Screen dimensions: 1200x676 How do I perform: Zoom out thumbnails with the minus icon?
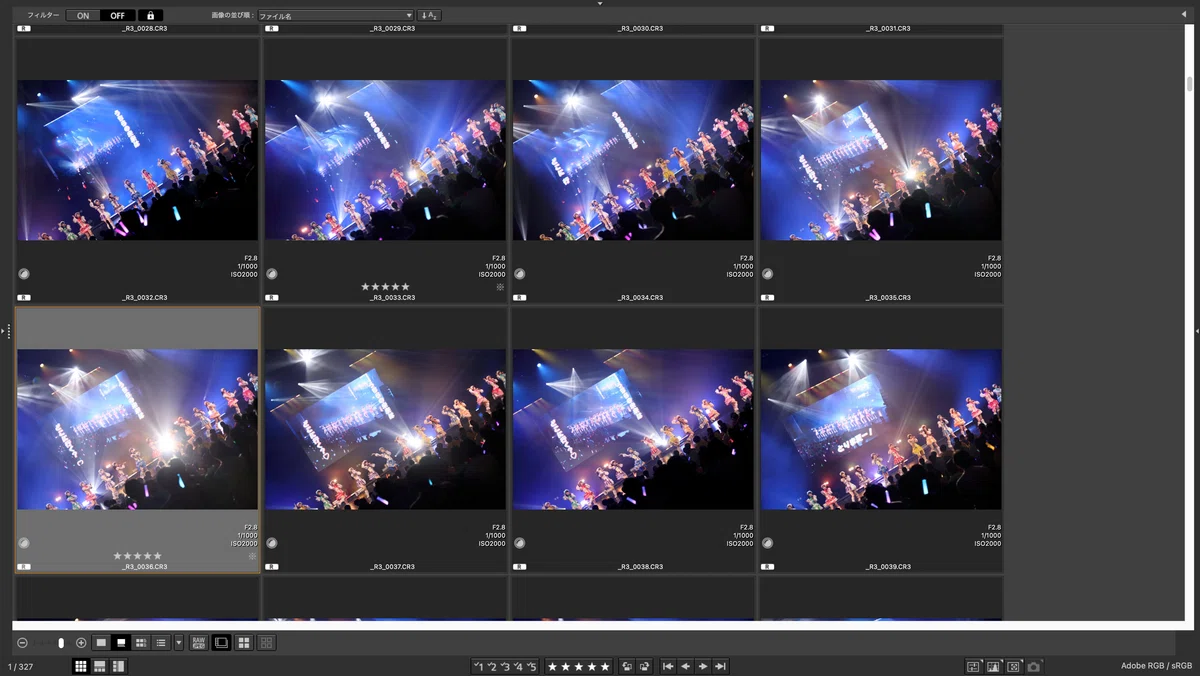[x=22, y=643]
